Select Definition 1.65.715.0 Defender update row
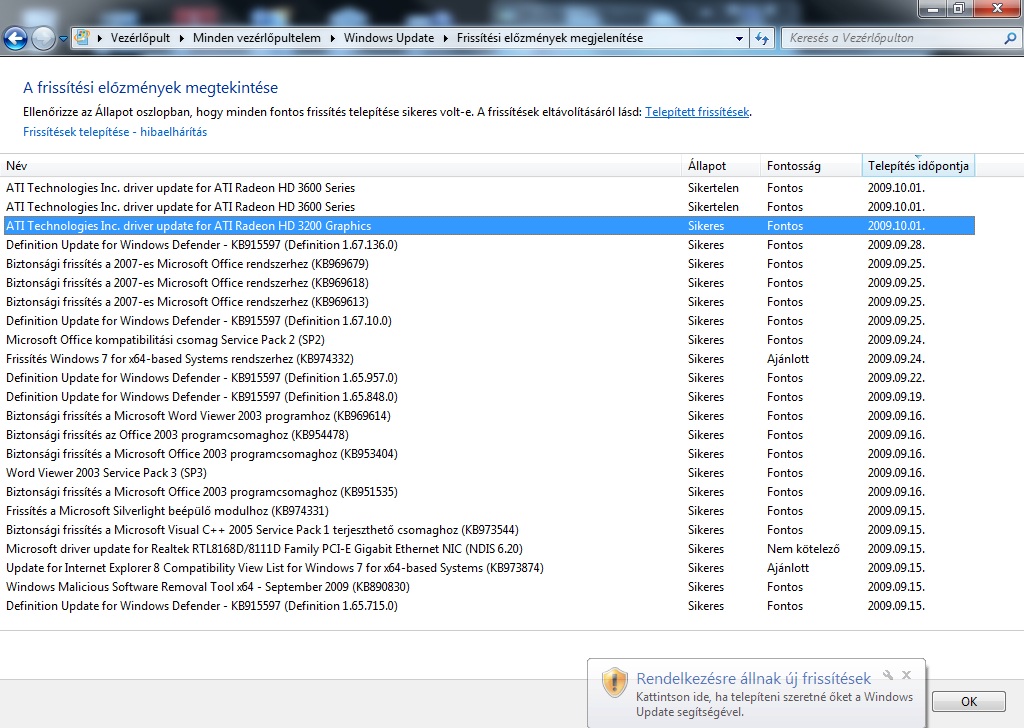The height and width of the screenshot is (728, 1024). point(489,606)
